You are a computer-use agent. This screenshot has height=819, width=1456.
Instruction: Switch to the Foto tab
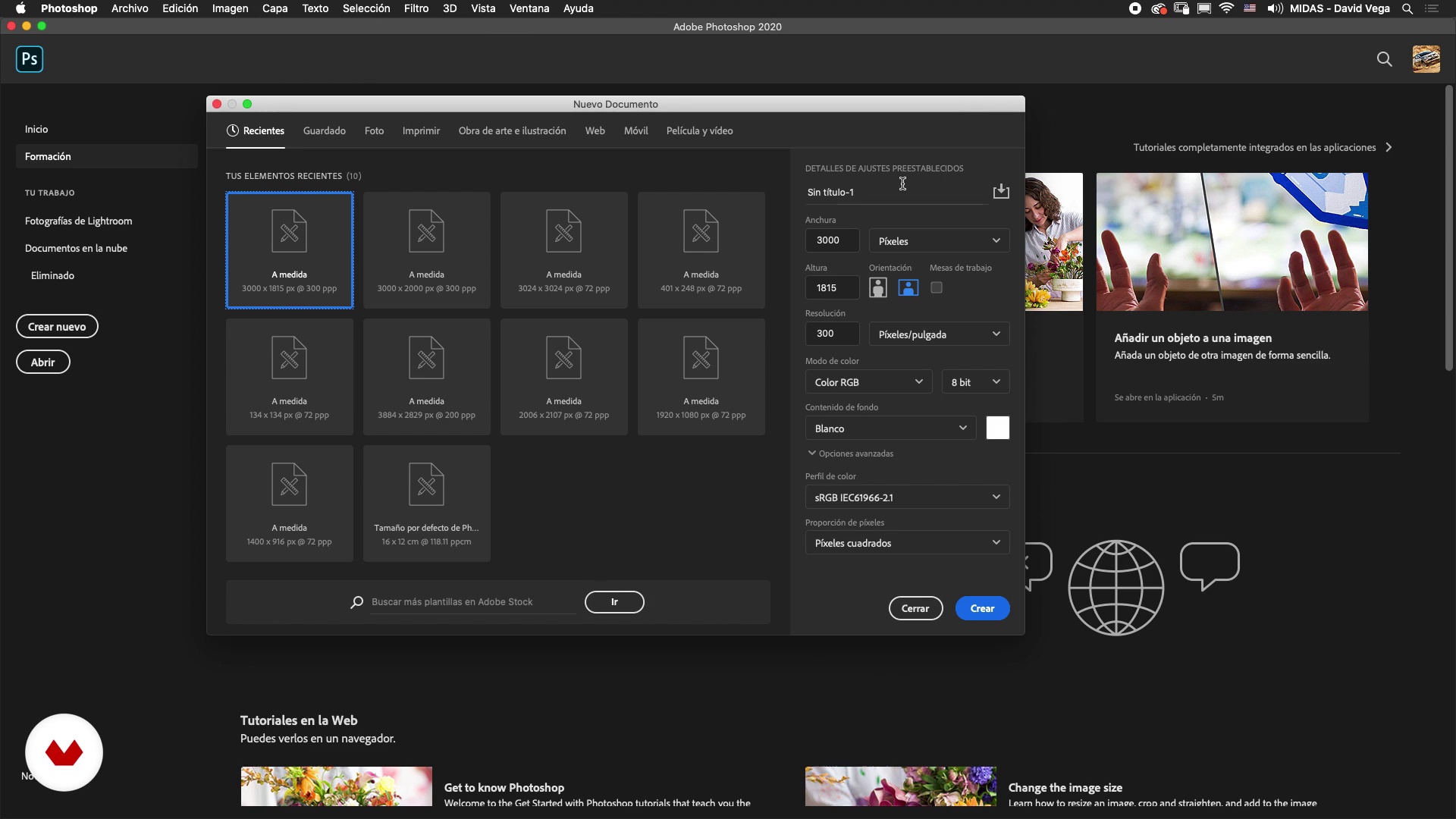coord(374,130)
